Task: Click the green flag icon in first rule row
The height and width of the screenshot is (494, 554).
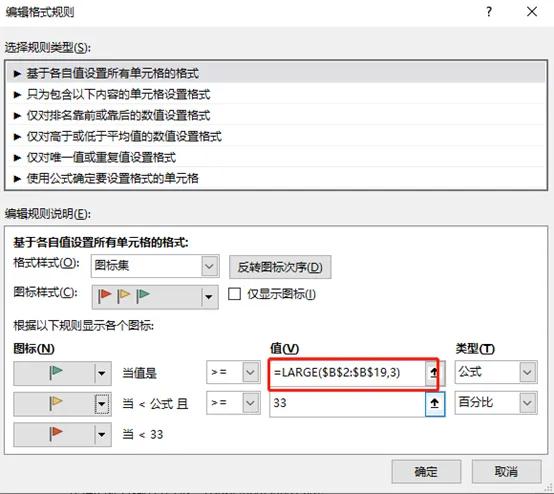Action: (56, 372)
